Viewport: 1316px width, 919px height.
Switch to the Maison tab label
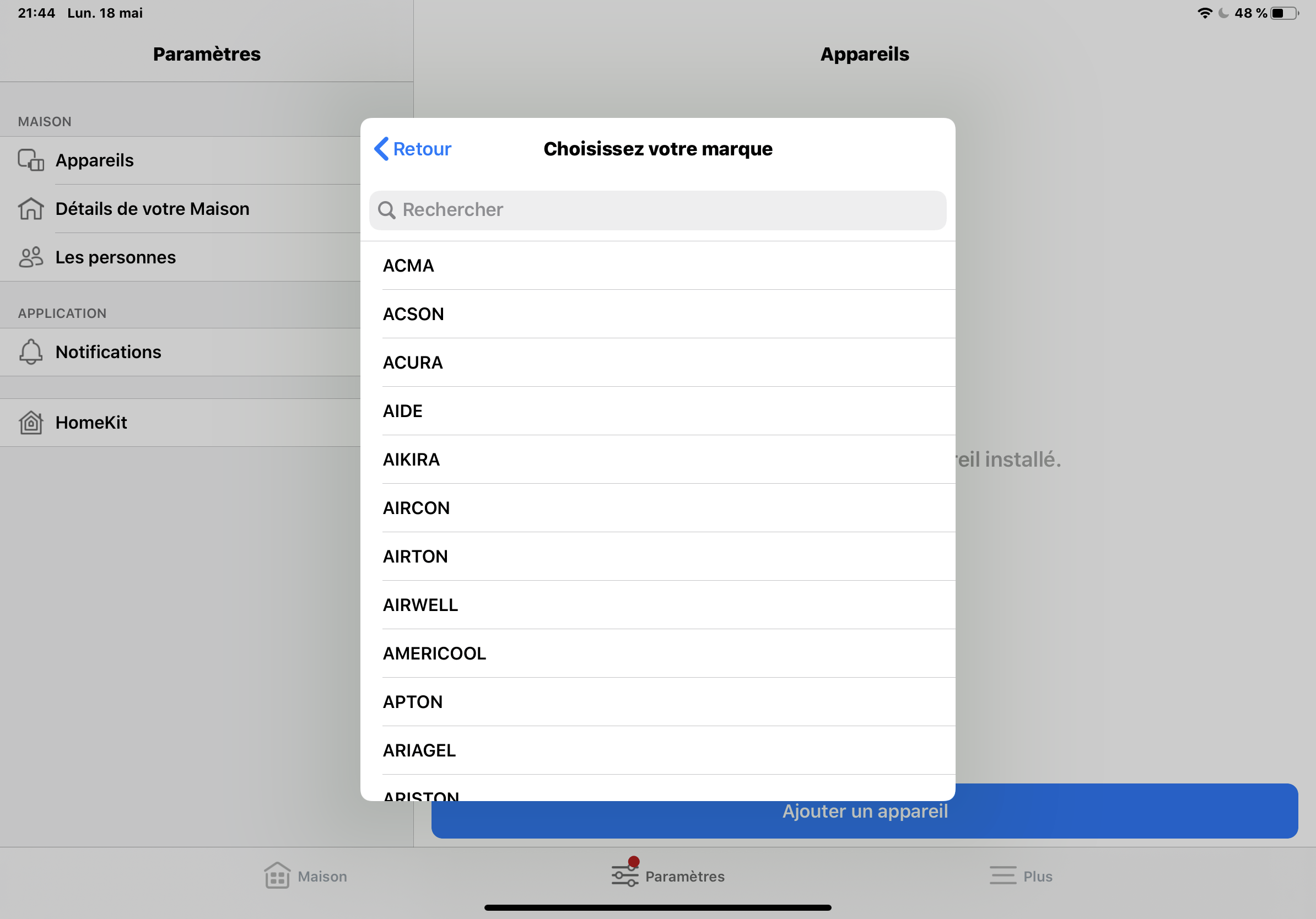click(x=323, y=877)
